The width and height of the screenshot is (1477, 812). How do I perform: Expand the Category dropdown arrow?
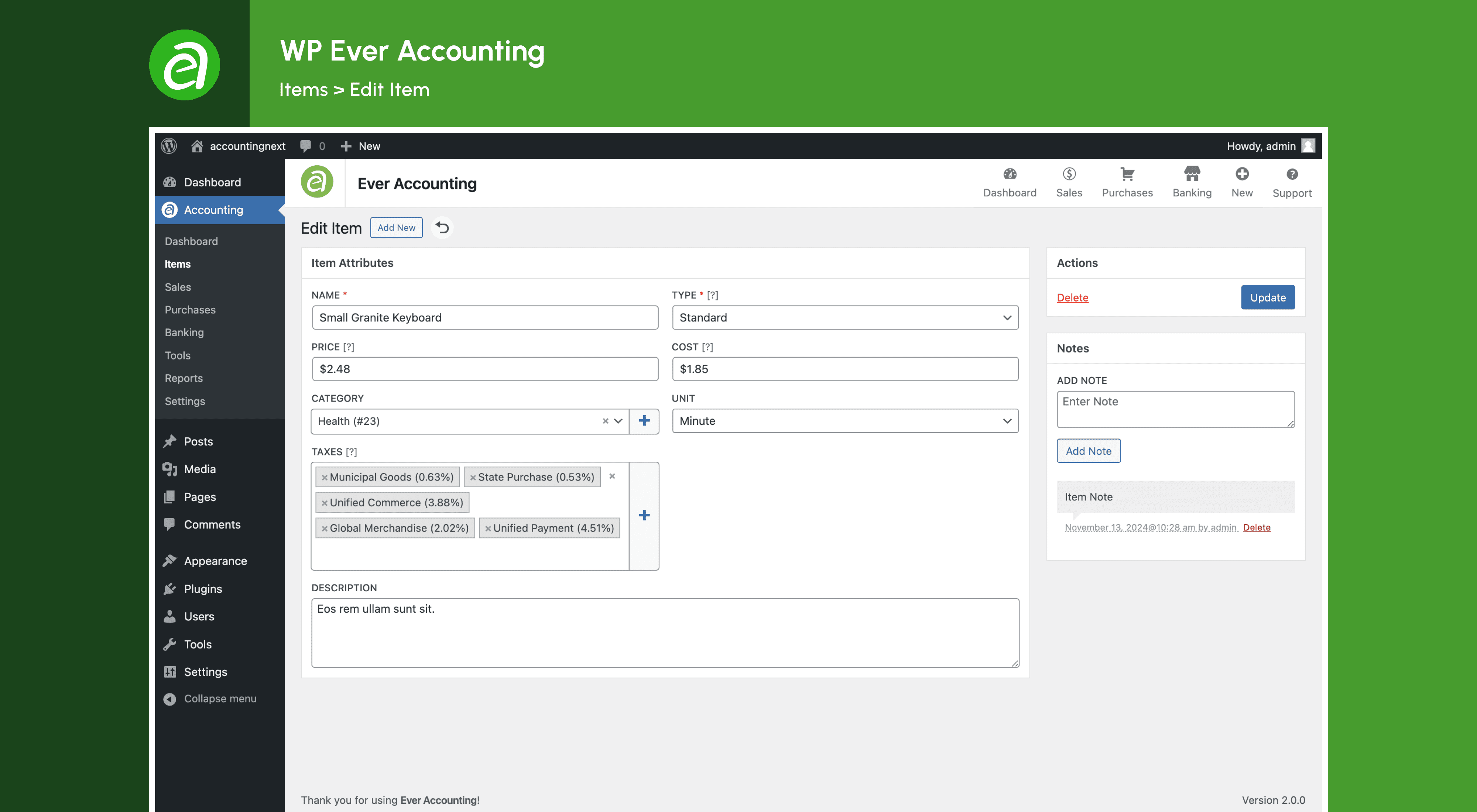618,421
